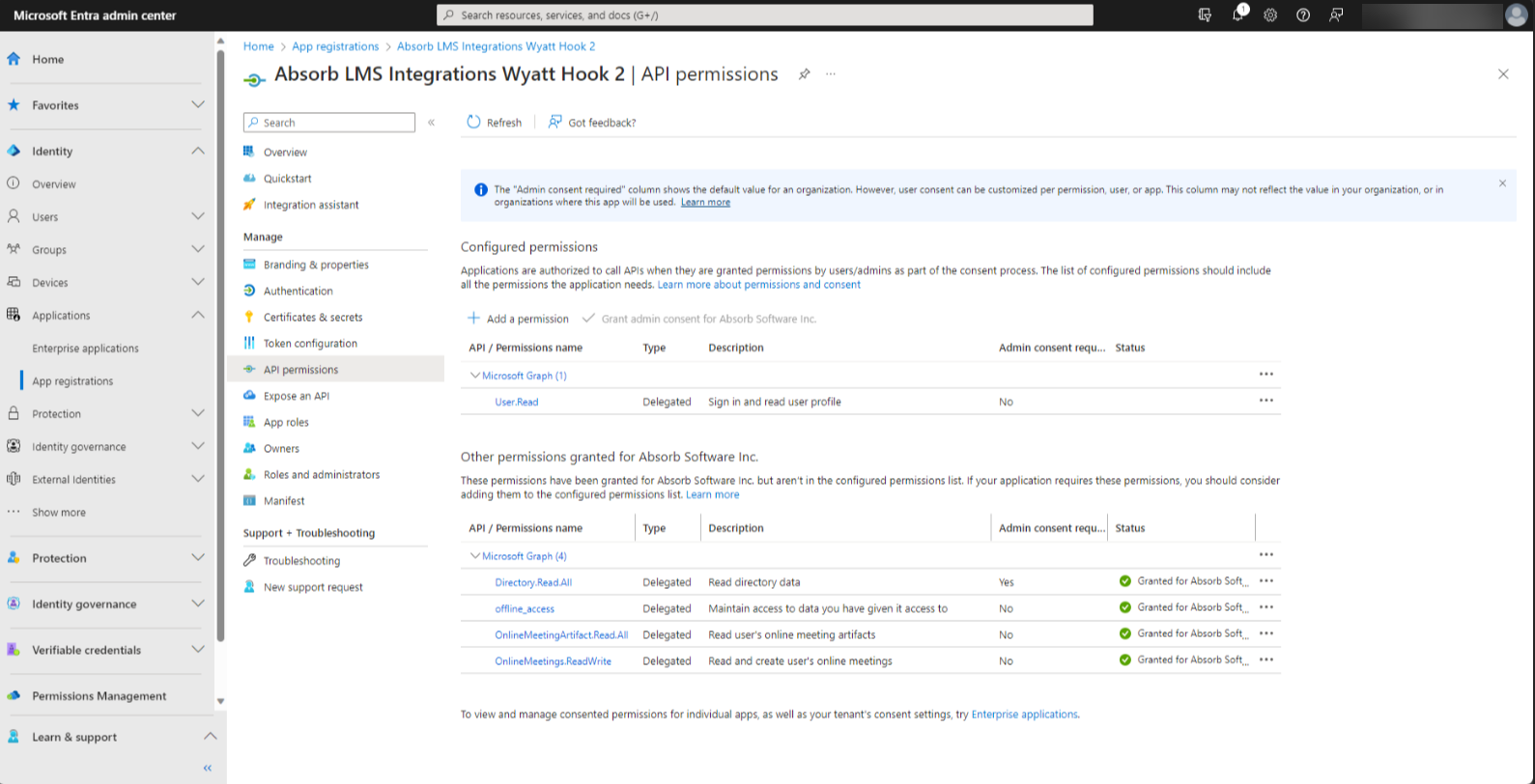Open Token configuration

(x=310, y=343)
